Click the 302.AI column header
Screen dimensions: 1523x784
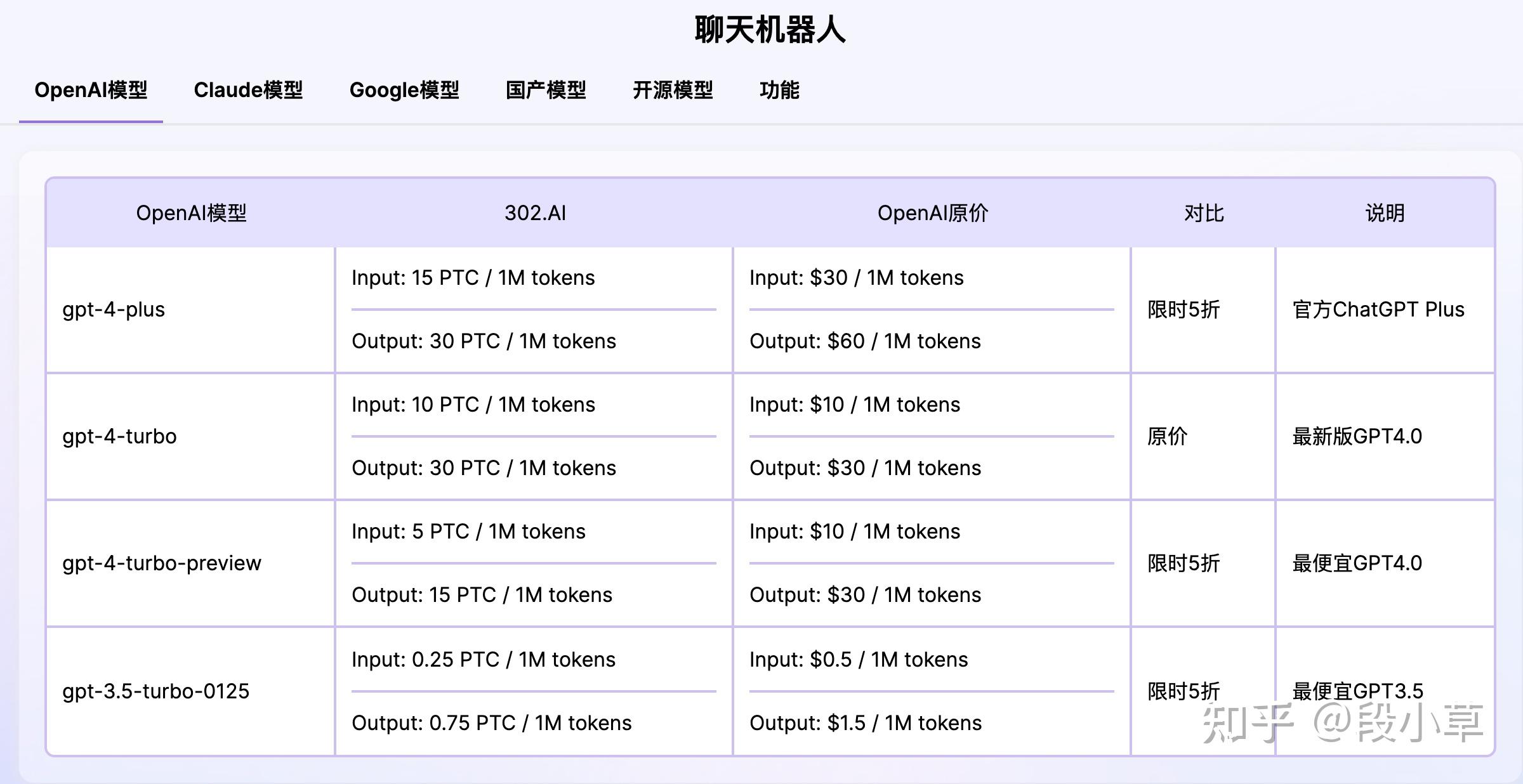click(x=533, y=213)
